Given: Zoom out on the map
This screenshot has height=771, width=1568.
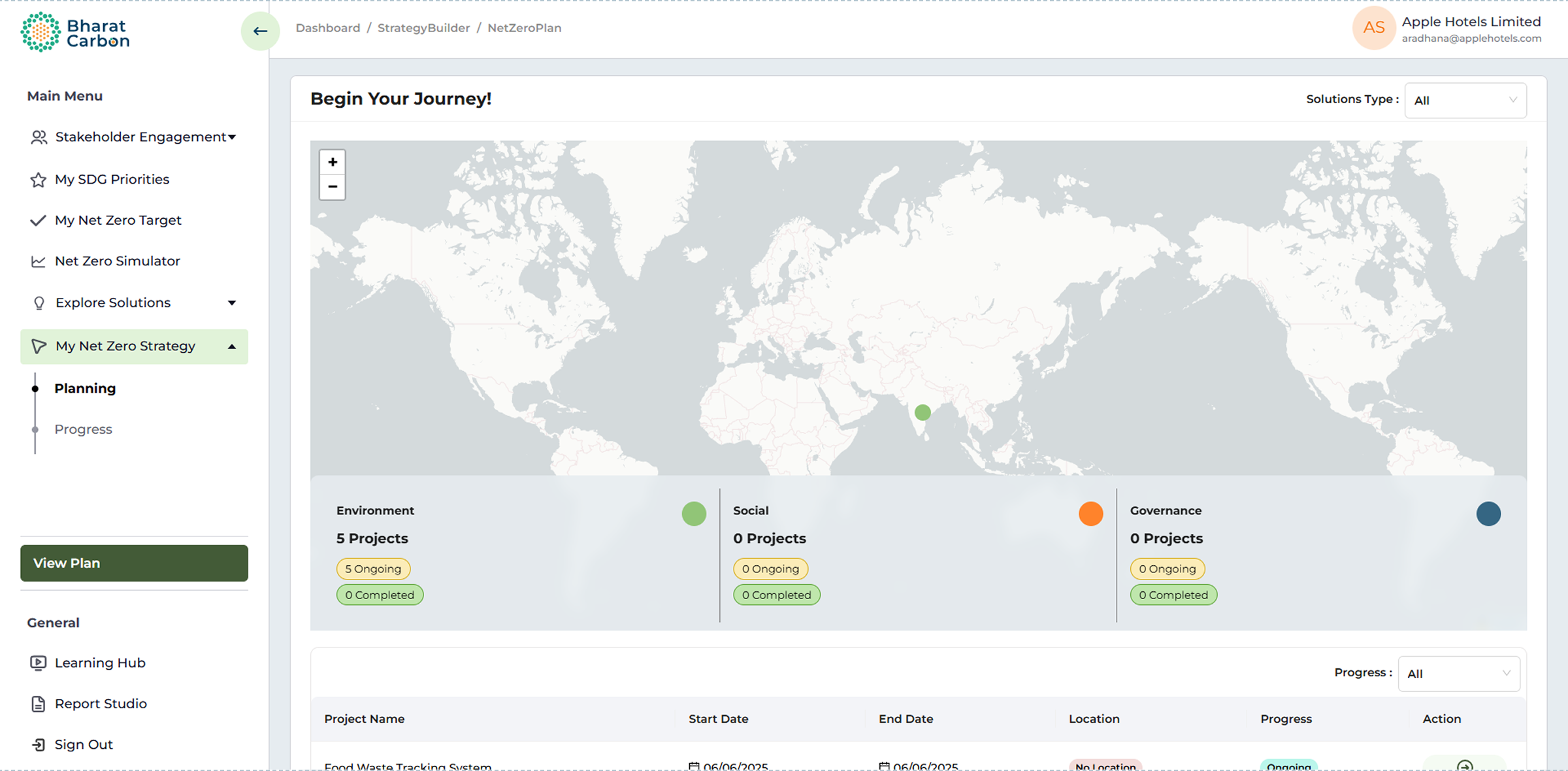Looking at the screenshot, I should (332, 187).
